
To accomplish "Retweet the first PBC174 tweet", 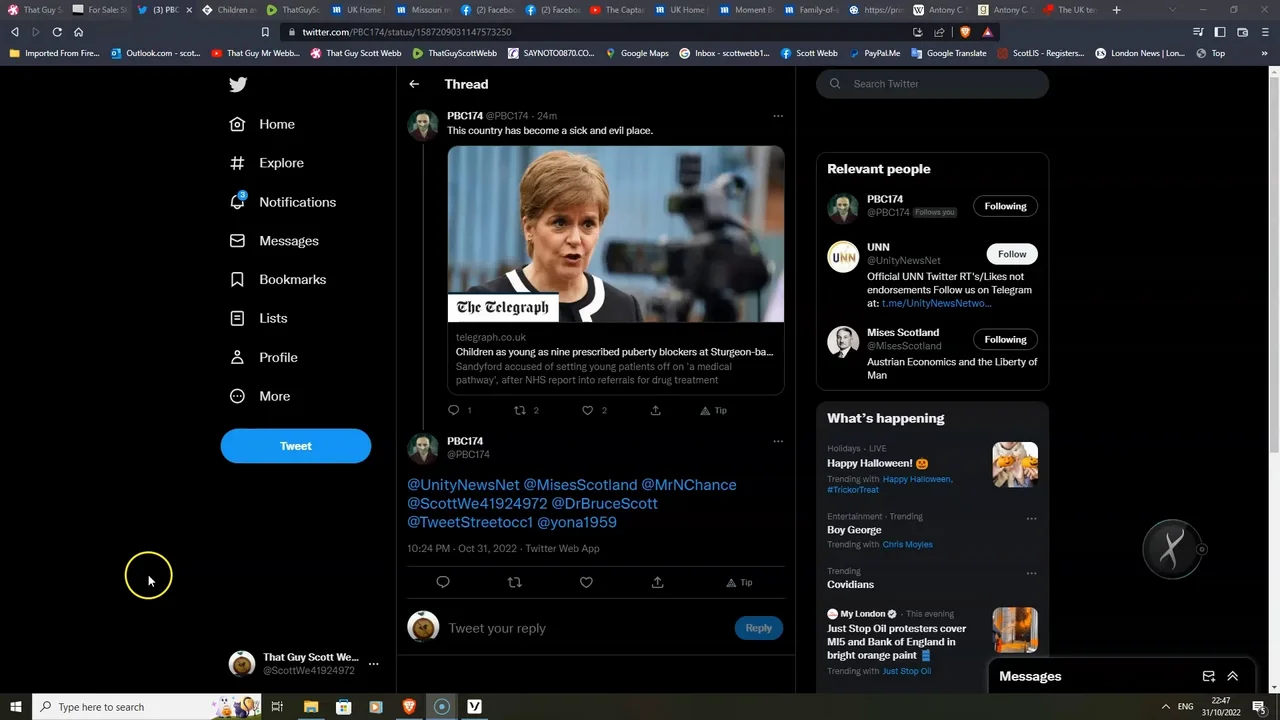I will coord(519,410).
